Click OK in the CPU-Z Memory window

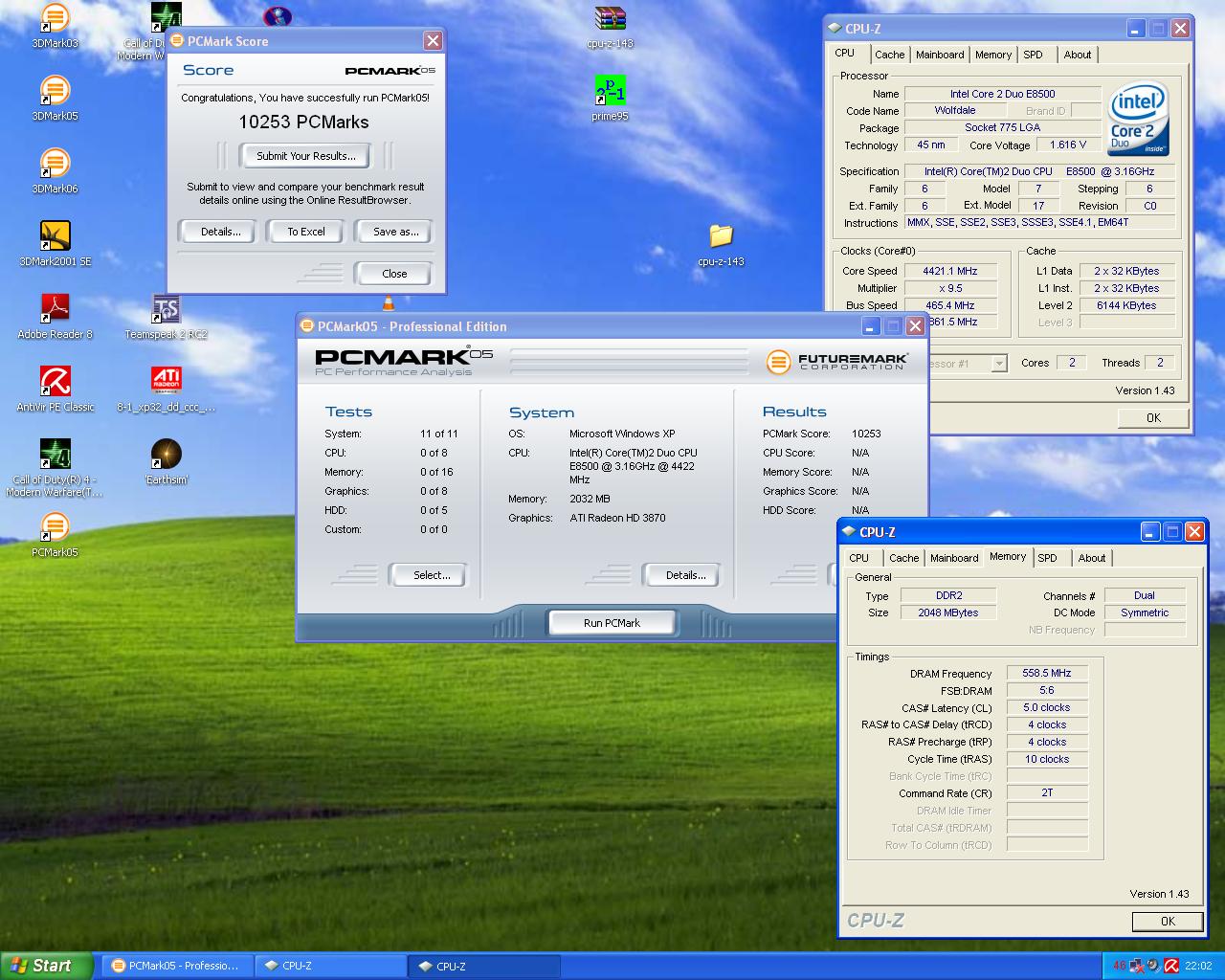(x=1168, y=922)
